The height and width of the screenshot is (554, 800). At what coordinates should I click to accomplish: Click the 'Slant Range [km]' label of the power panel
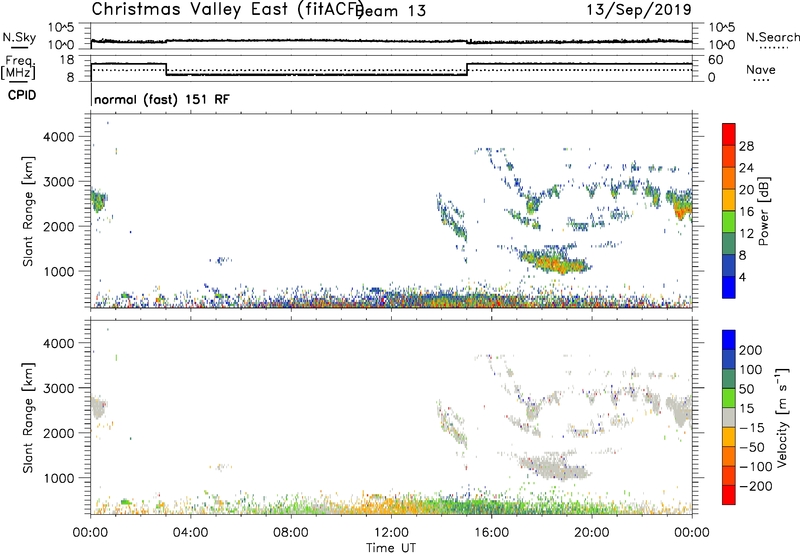(28, 211)
